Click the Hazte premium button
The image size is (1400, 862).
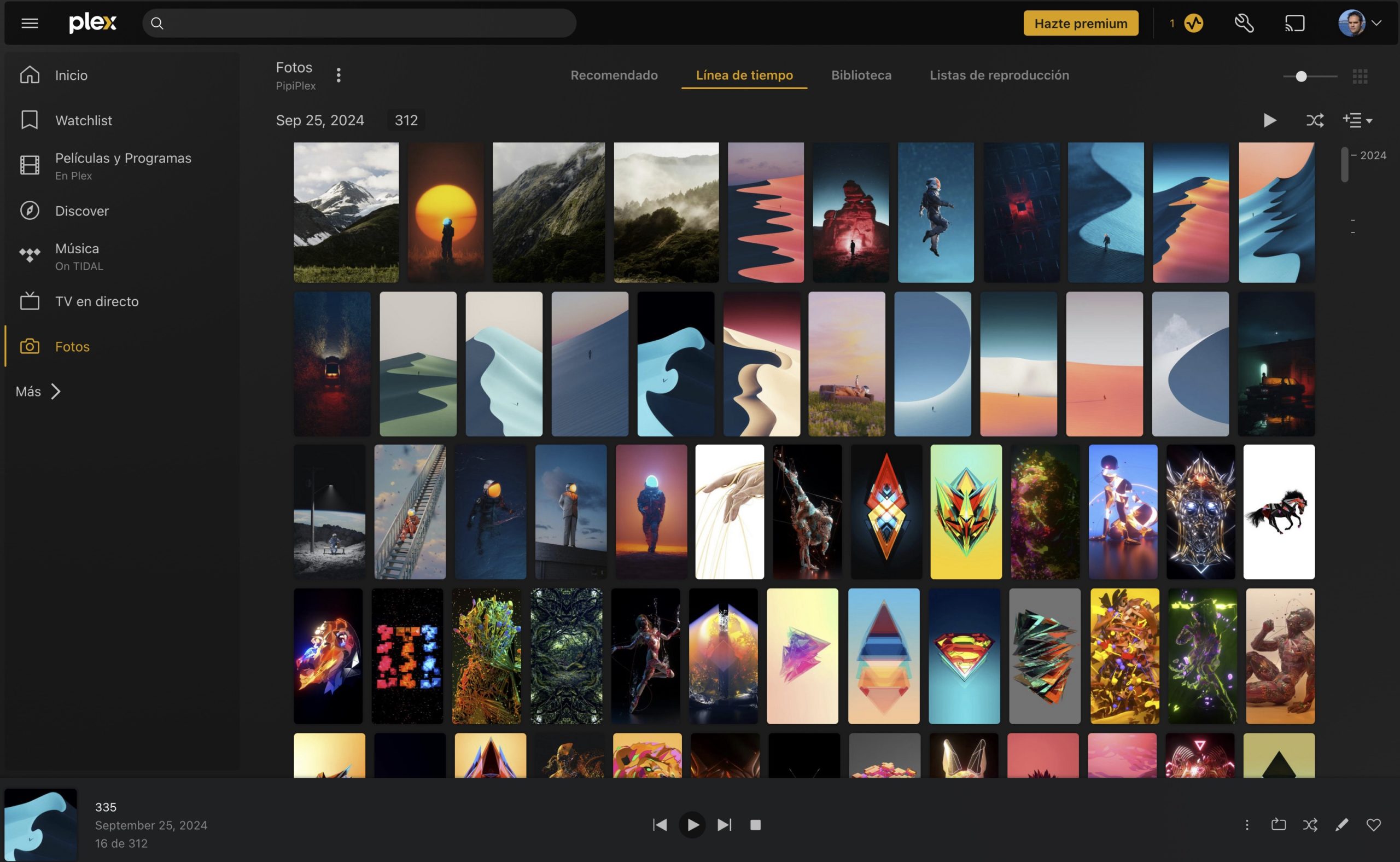[x=1080, y=24]
